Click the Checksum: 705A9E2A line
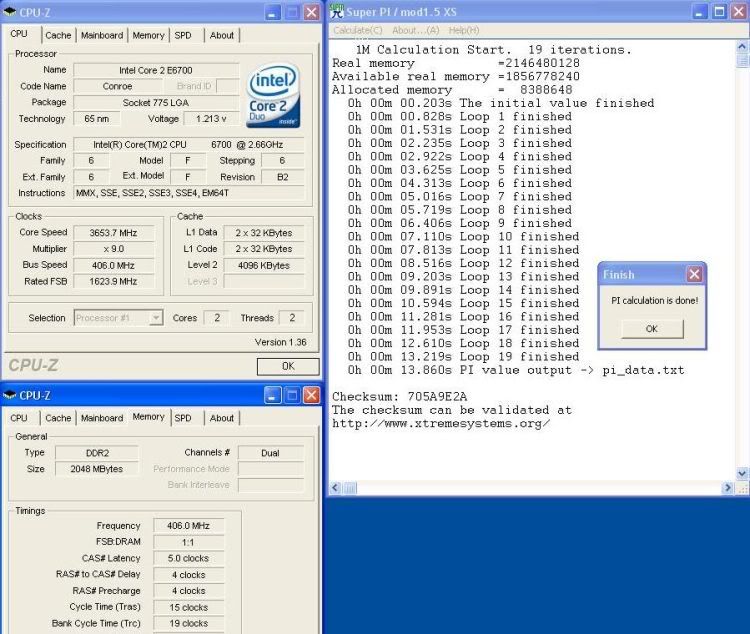The height and width of the screenshot is (634, 750). click(399, 397)
